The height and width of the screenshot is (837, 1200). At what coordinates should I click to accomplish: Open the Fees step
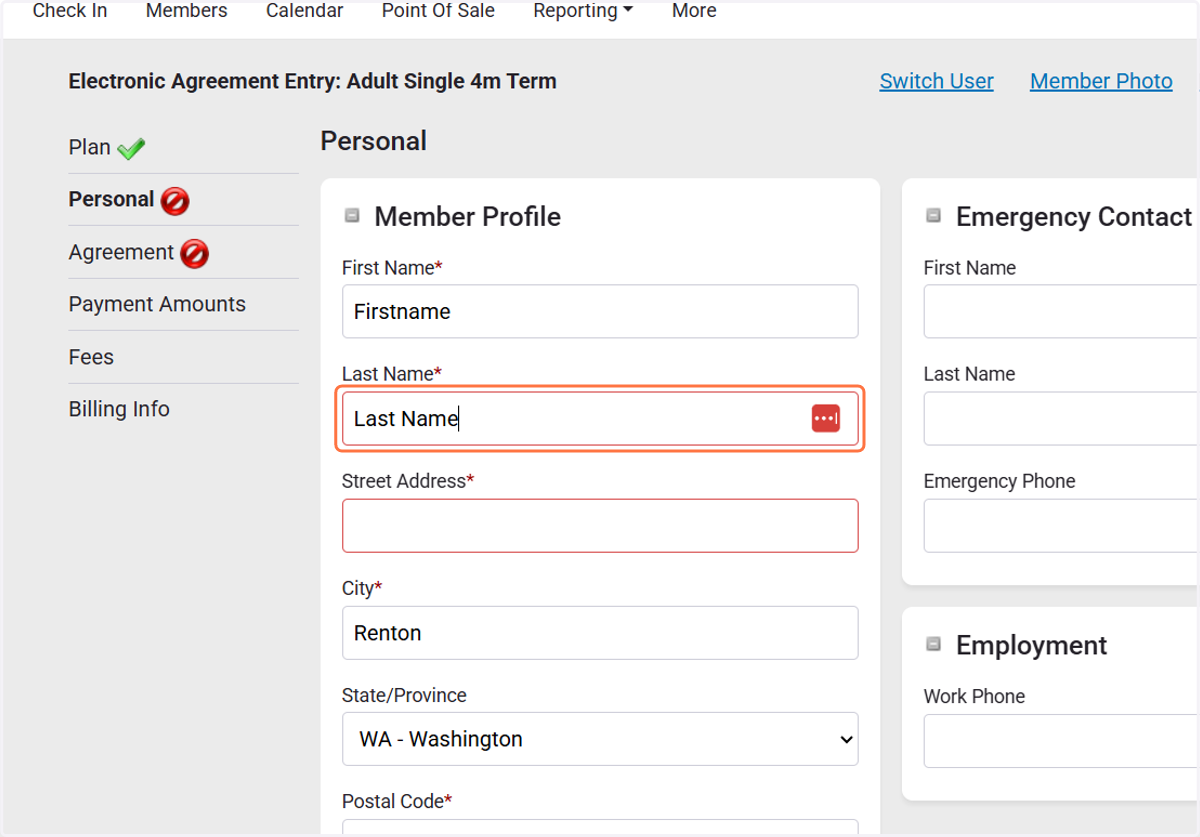[91, 357]
